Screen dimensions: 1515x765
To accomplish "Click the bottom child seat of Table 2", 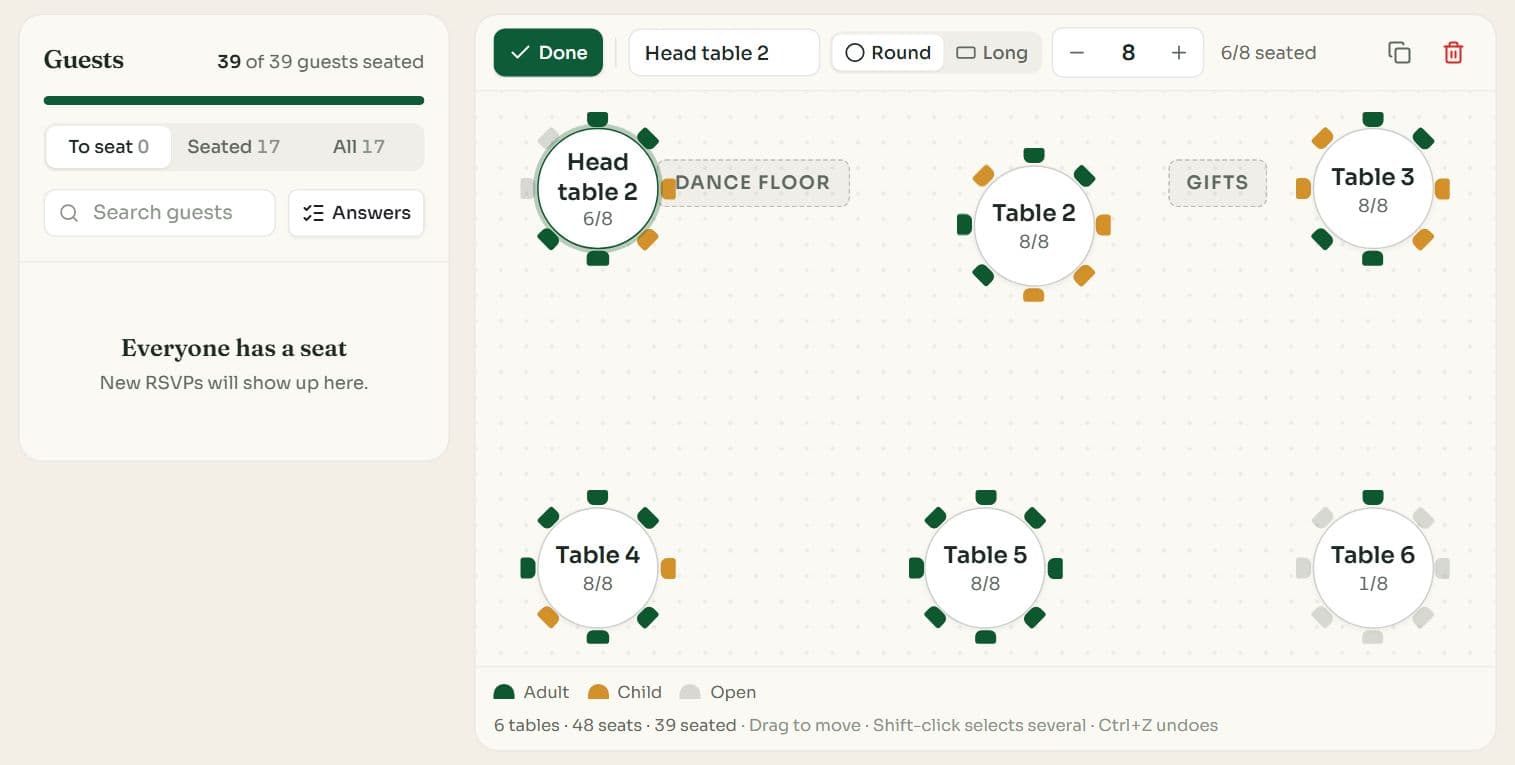I will [x=1034, y=295].
